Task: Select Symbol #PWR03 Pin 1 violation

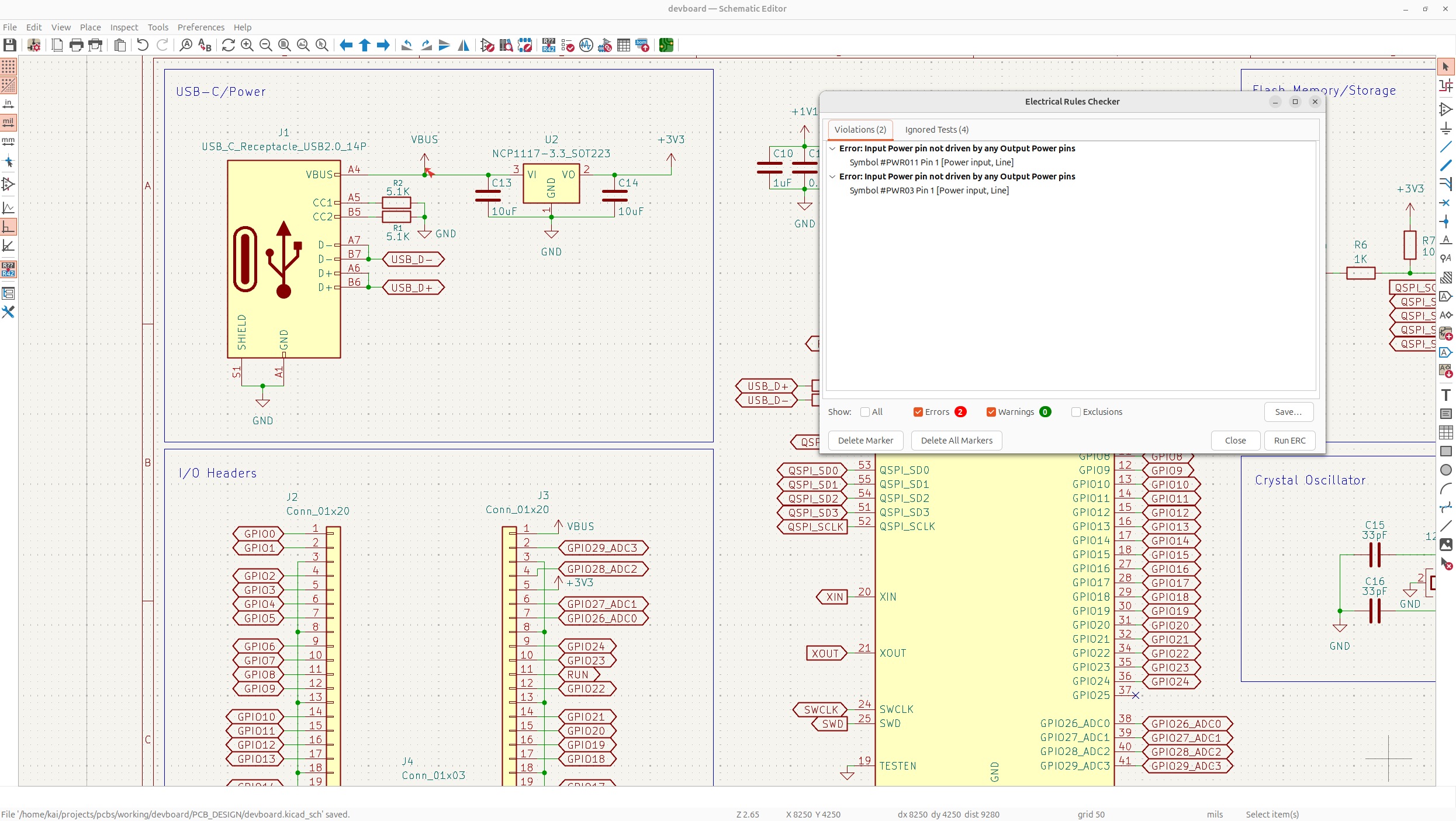Action: 929,190
